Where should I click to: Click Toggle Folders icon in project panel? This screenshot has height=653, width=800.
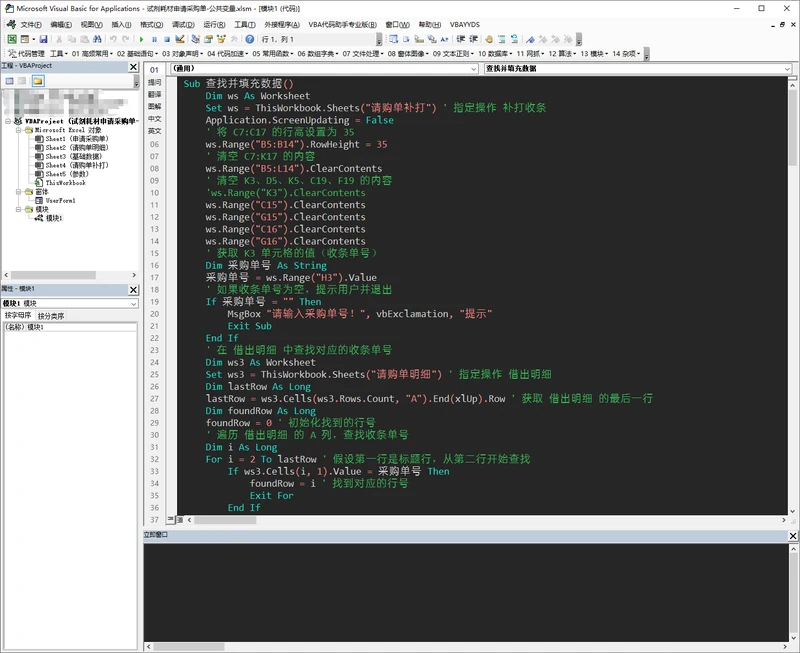(x=38, y=81)
